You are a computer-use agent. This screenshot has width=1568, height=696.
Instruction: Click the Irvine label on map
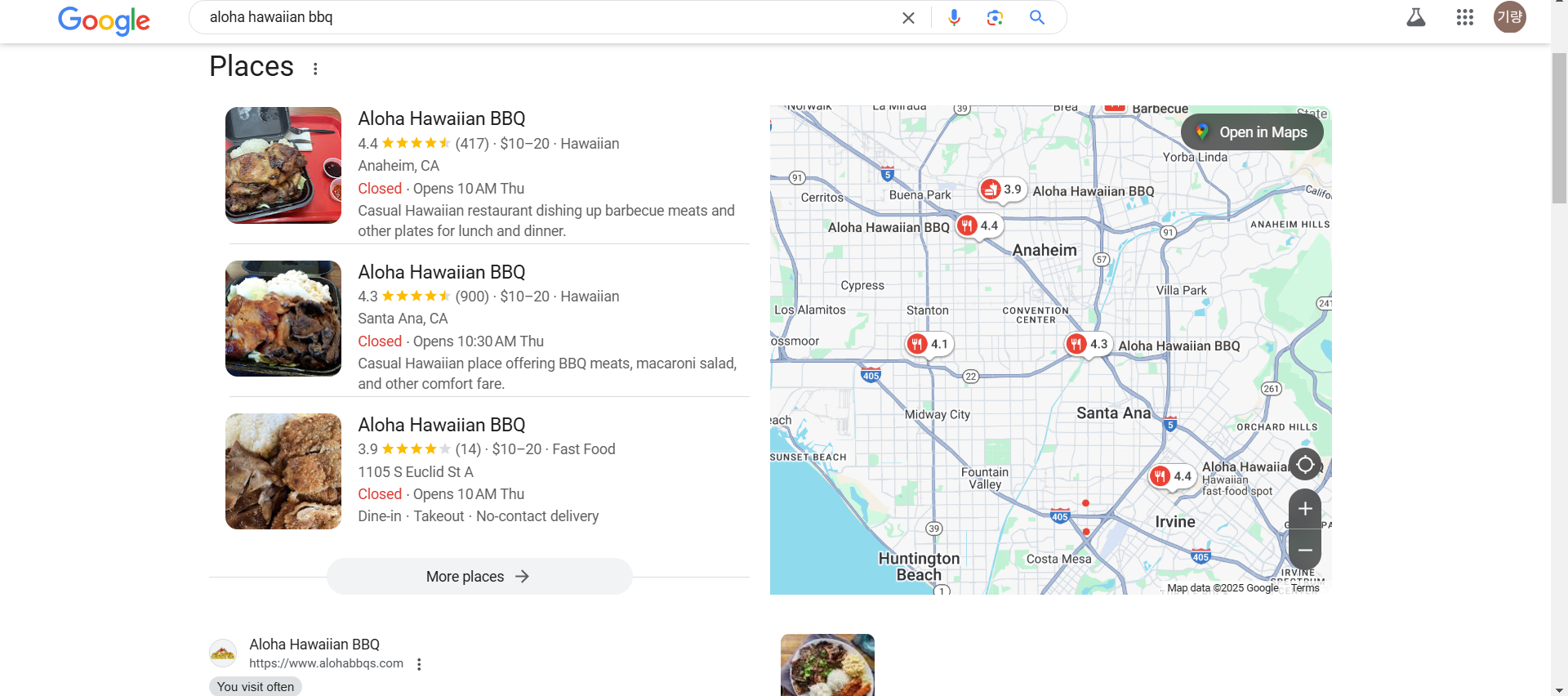tap(1175, 522)
